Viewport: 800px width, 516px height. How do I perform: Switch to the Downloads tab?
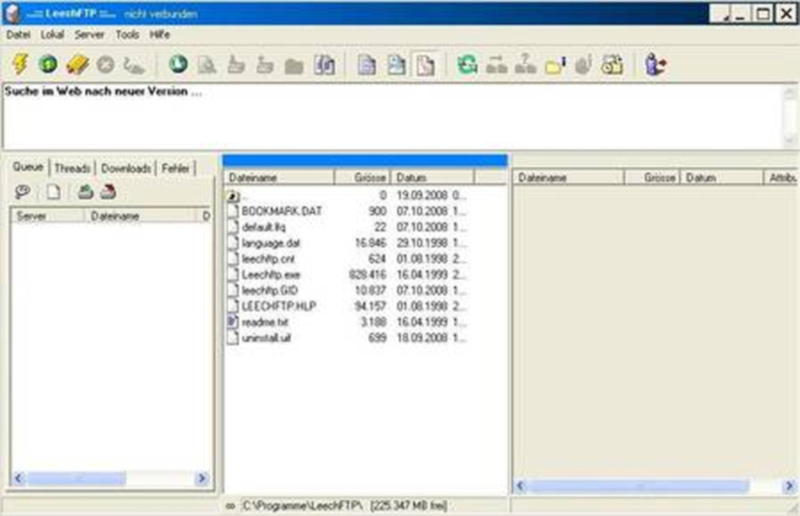[x=126, y=168]
